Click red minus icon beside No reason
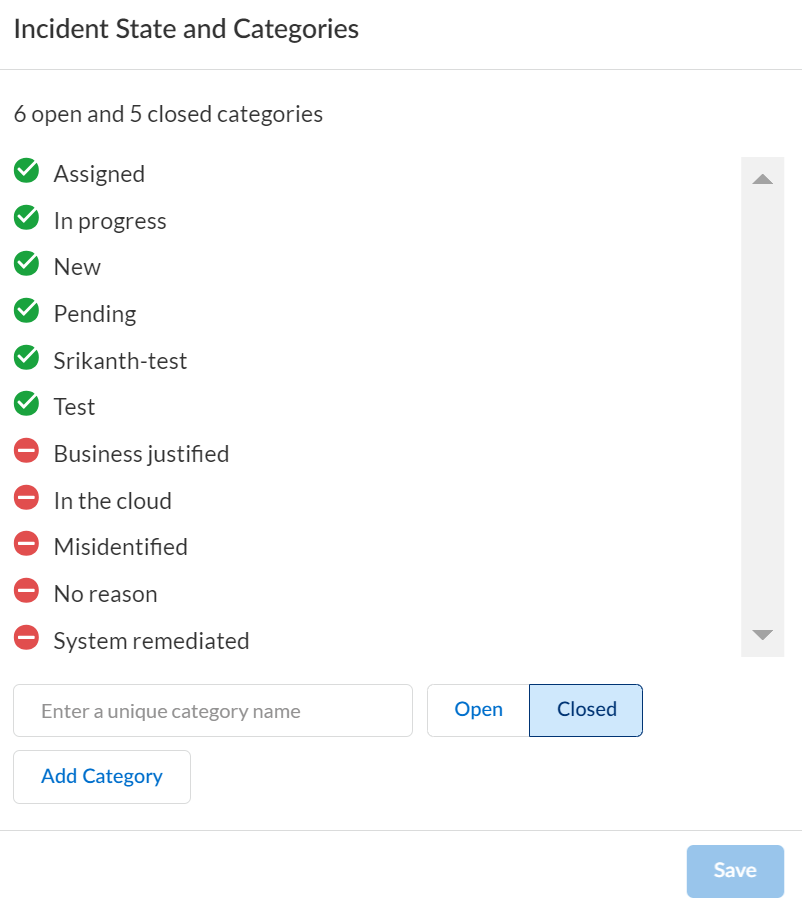 pos(26,591)
